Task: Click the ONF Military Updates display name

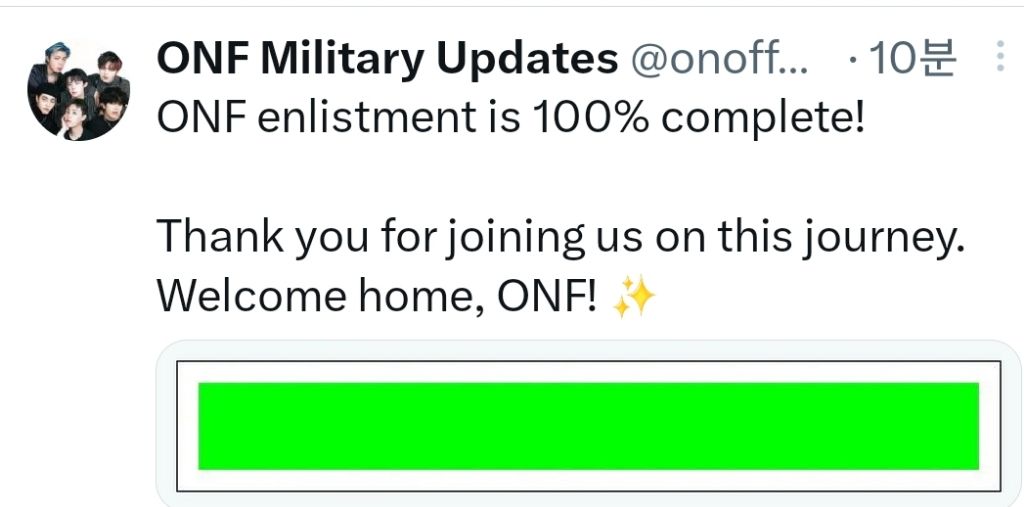Action: point(387,60)
